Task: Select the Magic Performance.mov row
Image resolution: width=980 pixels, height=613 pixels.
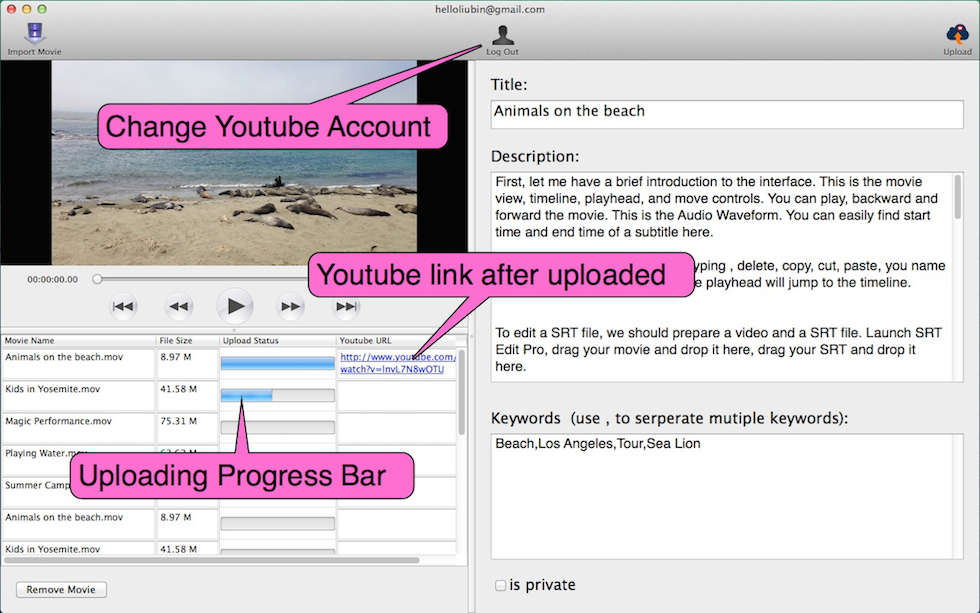Action: [x=229, y=427]
